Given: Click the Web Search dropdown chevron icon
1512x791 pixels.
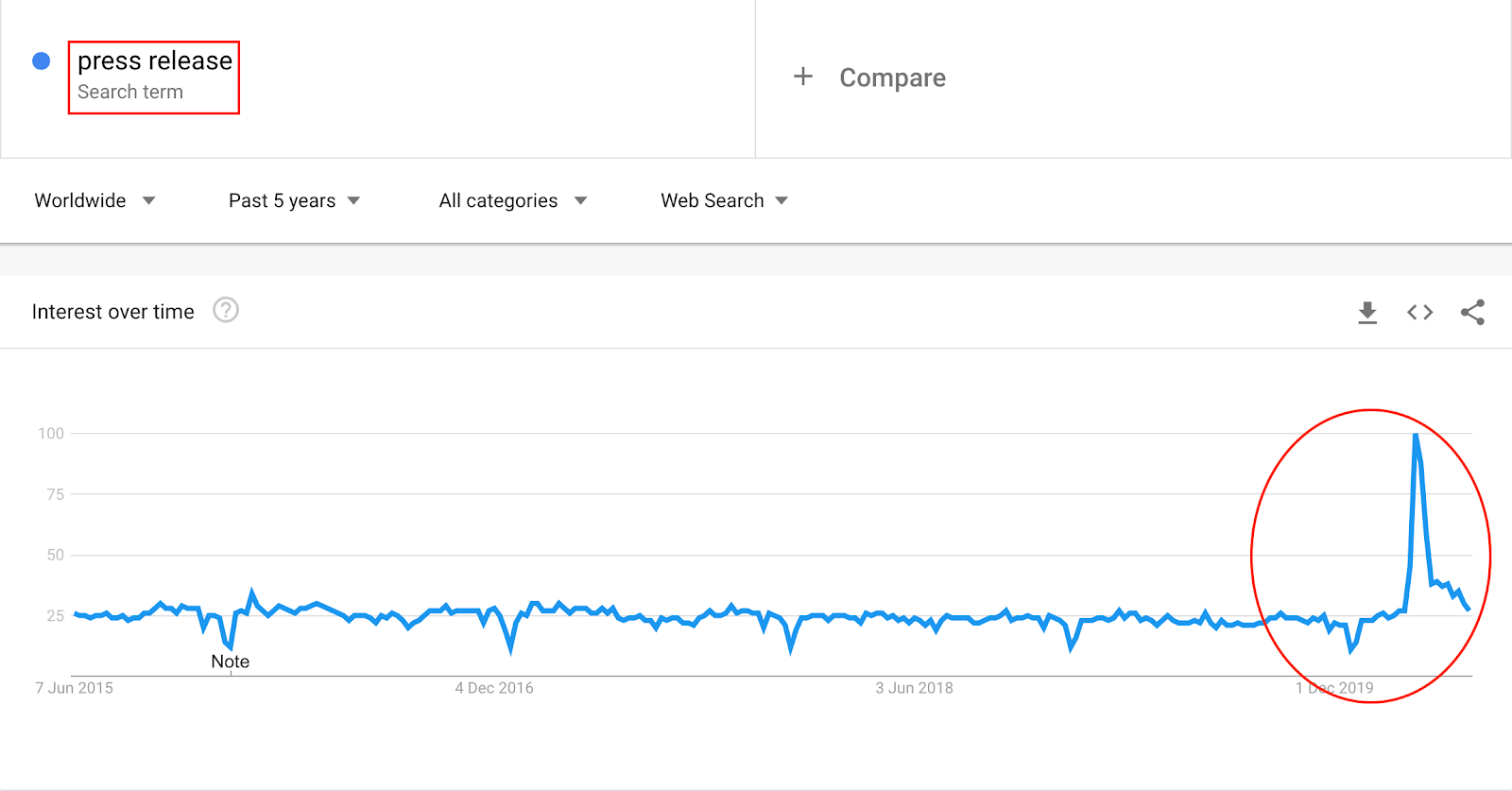Looking at the screenshot, I should [x=782, y=200].
